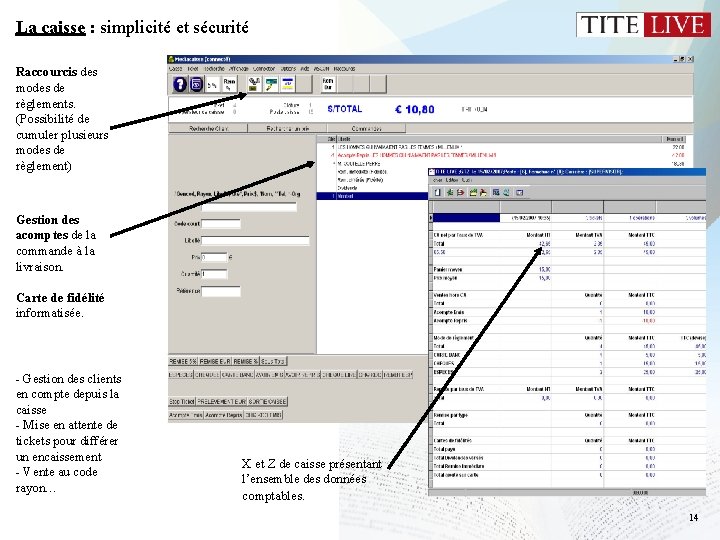Focus the Code court input field
720x540 pixels.
click(x=221, y=224)
